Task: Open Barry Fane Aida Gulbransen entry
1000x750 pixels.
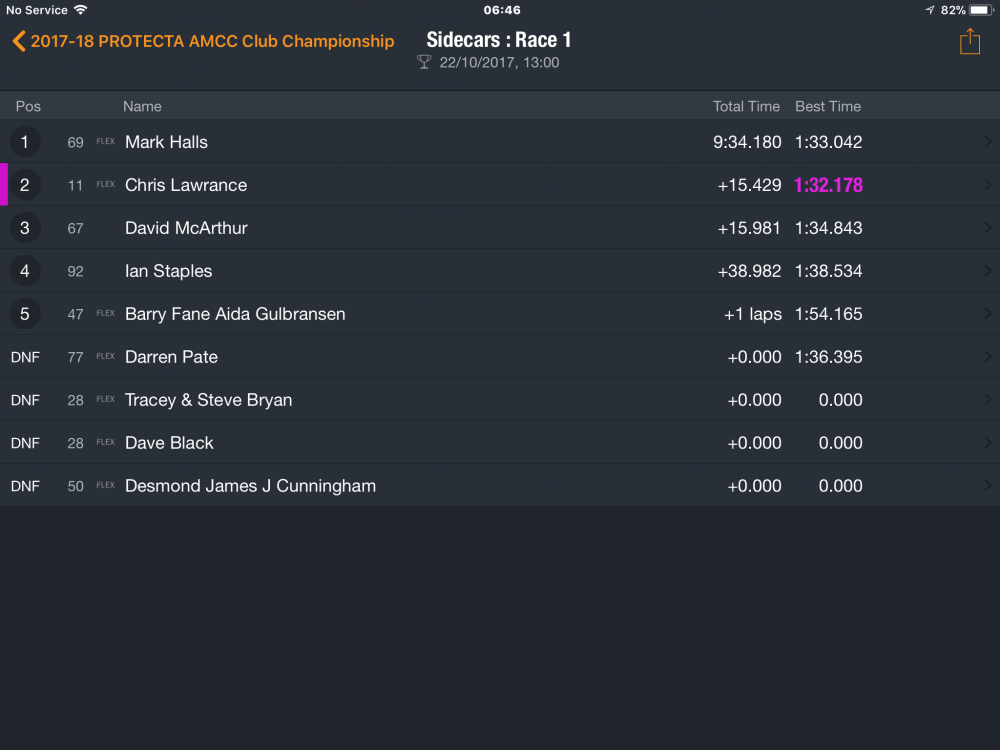Action: coord(500,314)
